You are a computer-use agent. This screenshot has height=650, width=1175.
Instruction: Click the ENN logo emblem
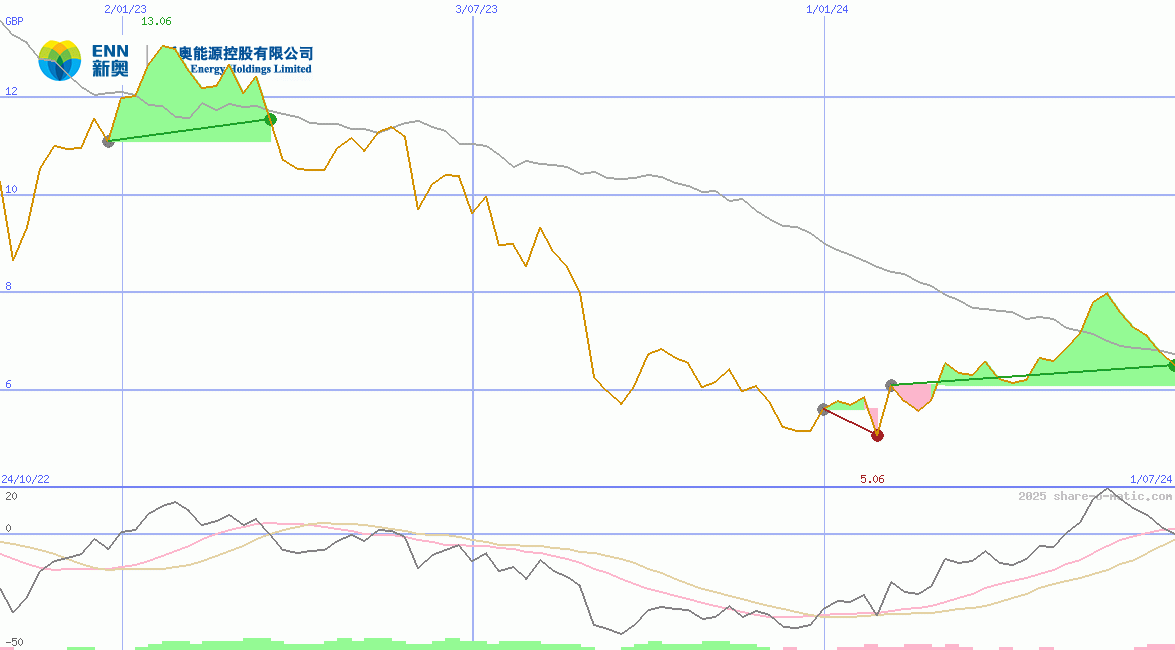pyautogui.click(x=59, y=61)
